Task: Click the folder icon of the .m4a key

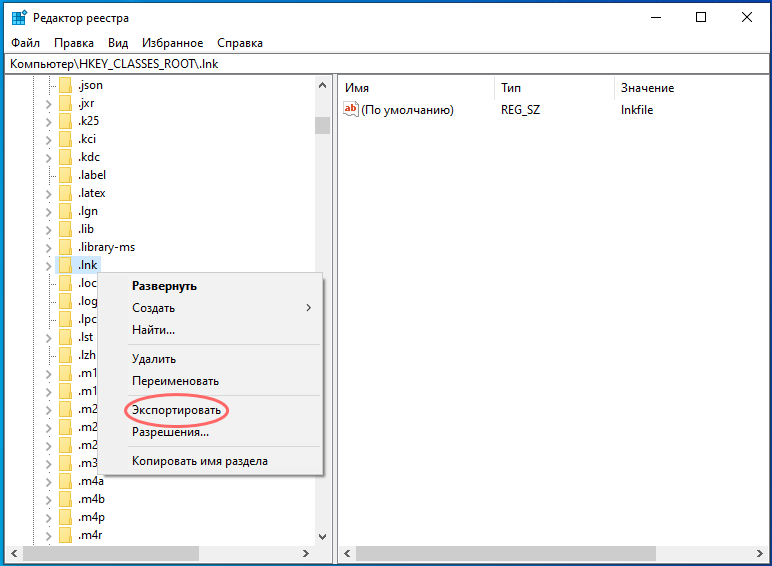Action: 65,481
